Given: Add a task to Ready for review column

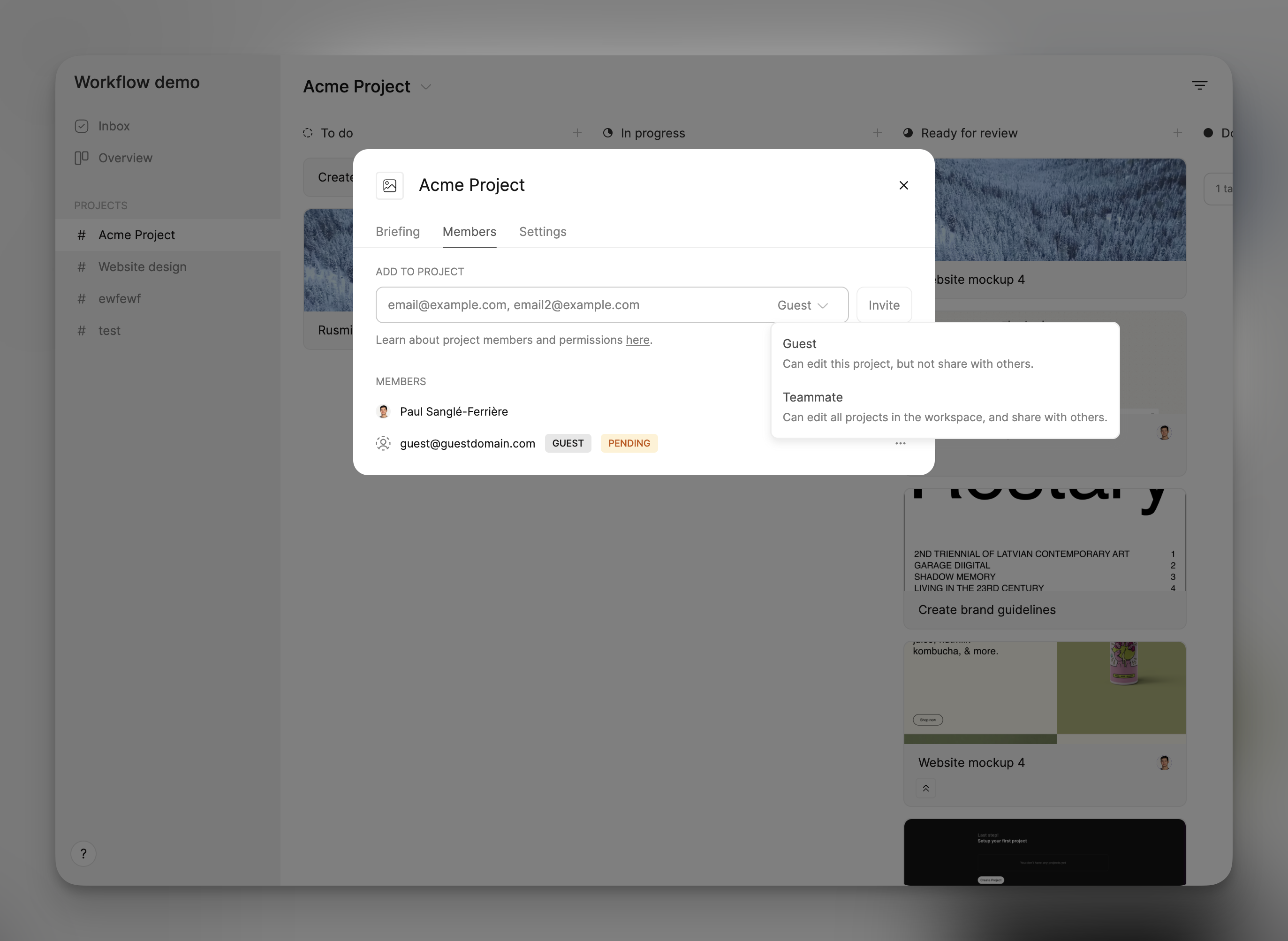Looking at the screenshot, I should tap(1177, 133).
